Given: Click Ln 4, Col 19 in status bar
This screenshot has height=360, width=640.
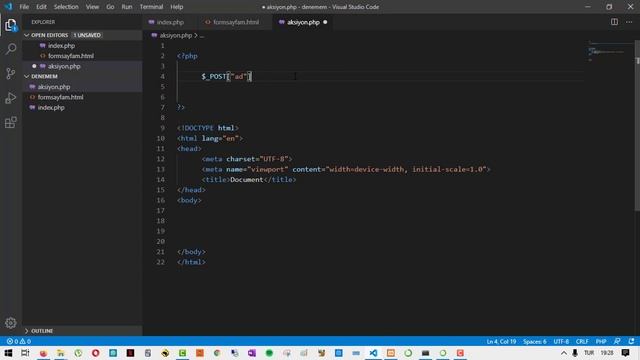Looking at the screenshot, I should click(x=501, y=341).
